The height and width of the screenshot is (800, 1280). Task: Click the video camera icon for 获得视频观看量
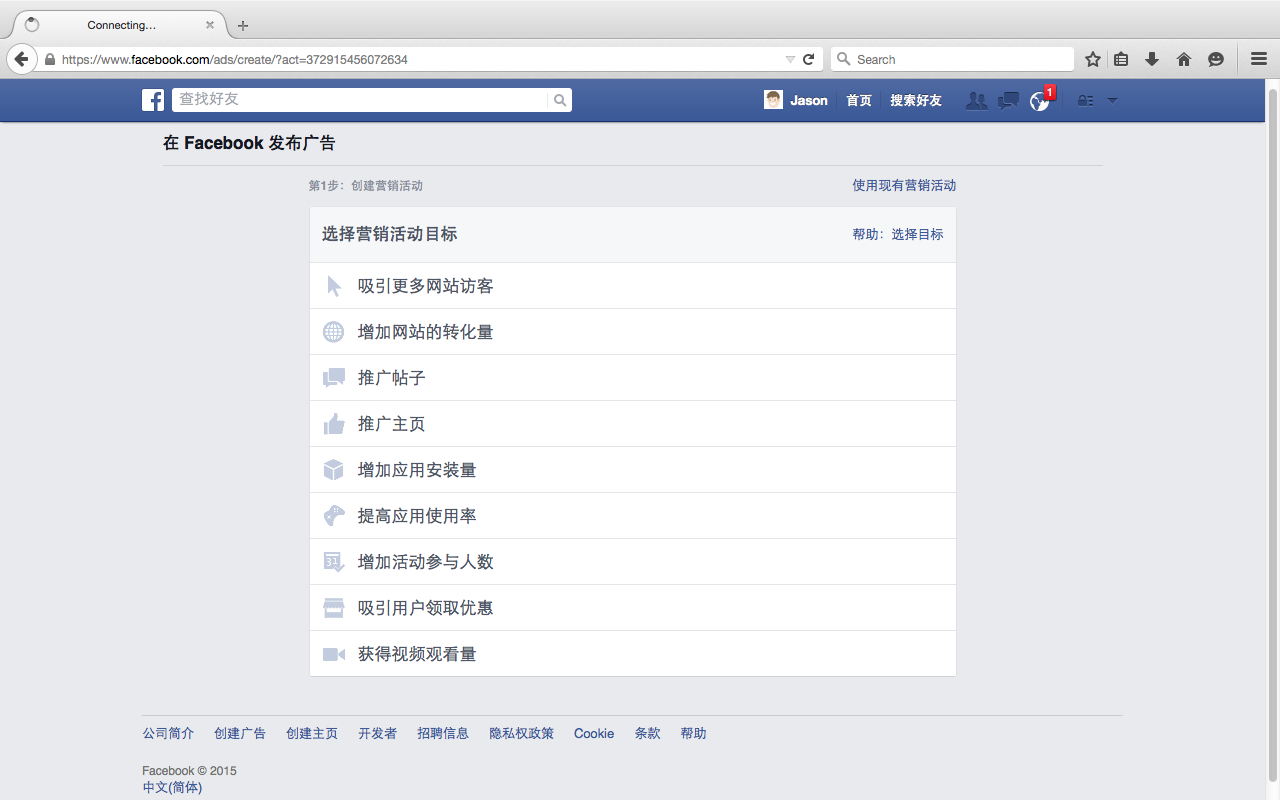point(334,654)
